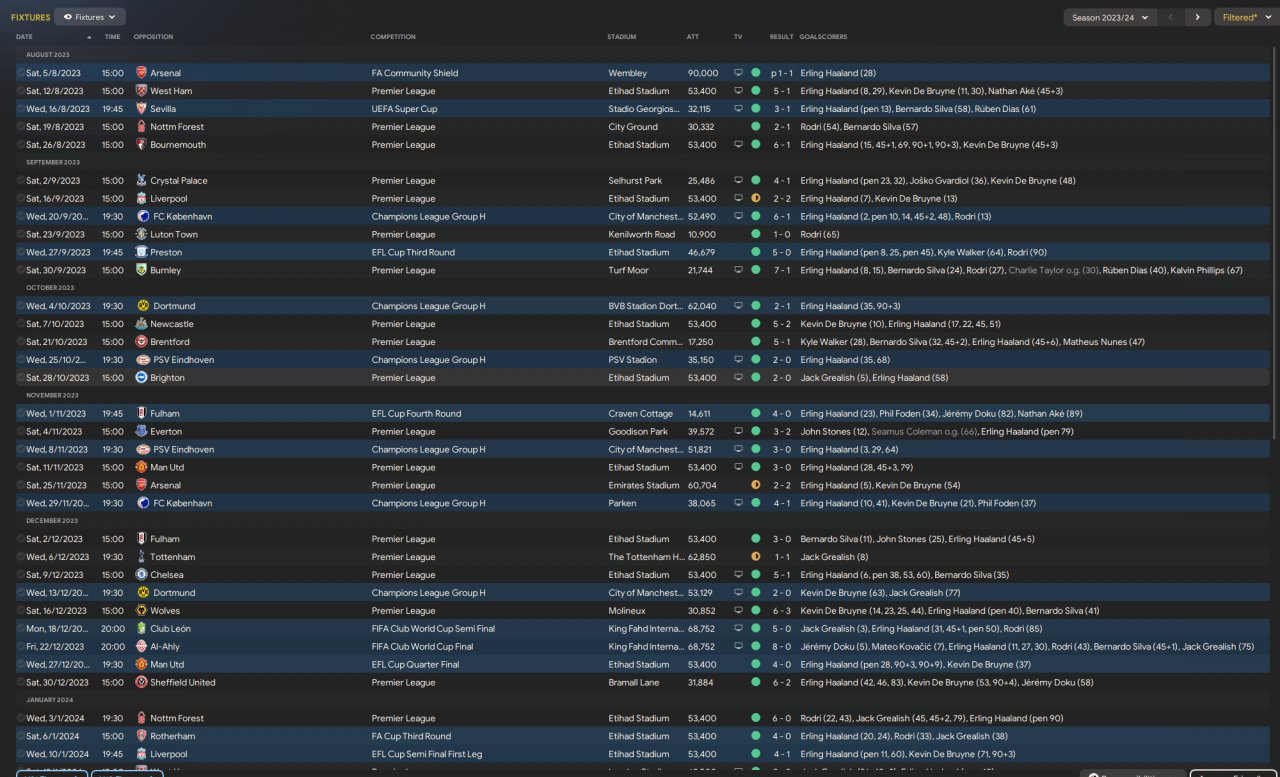Sort fixtures by the STADIUM column header
Viewport: 1280px width, 777px height.
(621, 37)
